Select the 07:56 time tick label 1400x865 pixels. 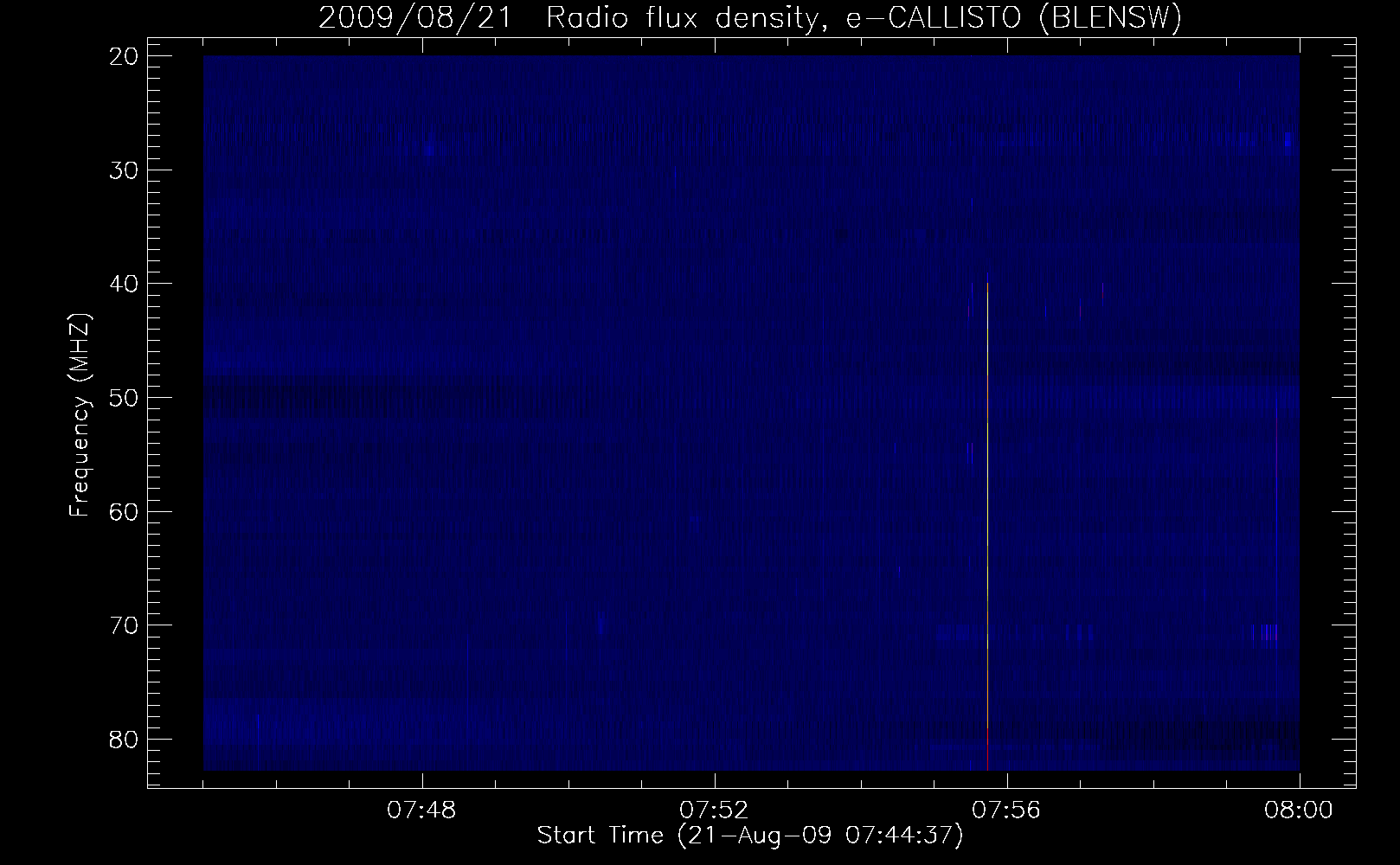1007,811
